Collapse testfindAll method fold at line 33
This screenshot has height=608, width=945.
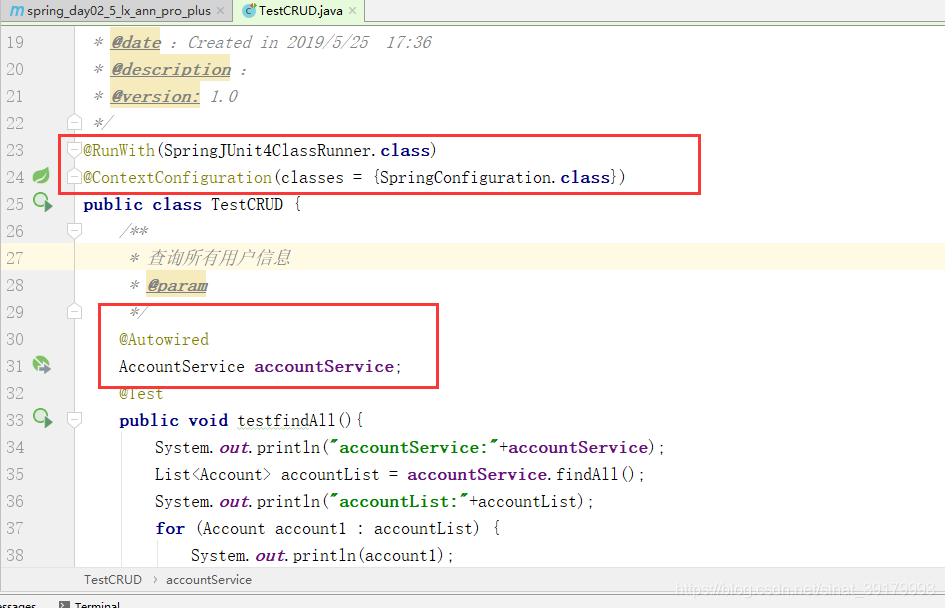pos(74,419)
